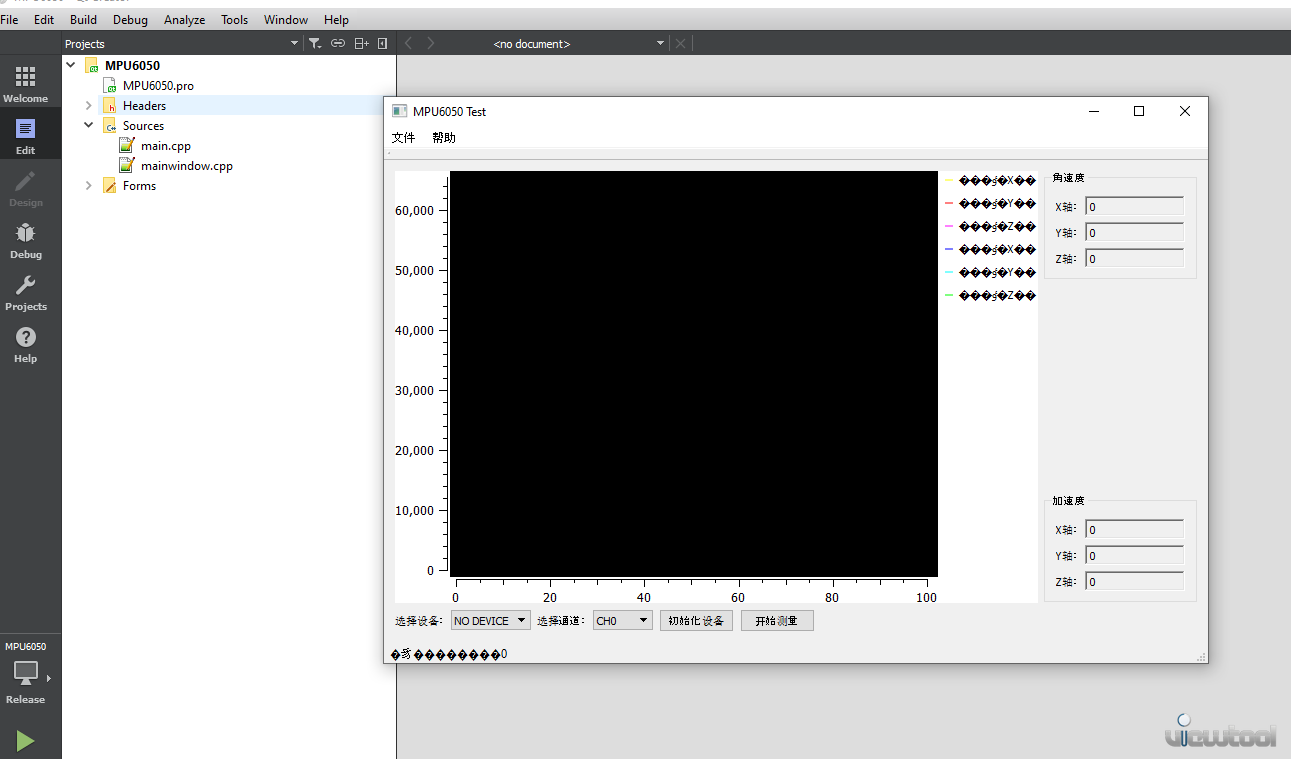Click the 角速度 X轴 value field

point(1134,206)
